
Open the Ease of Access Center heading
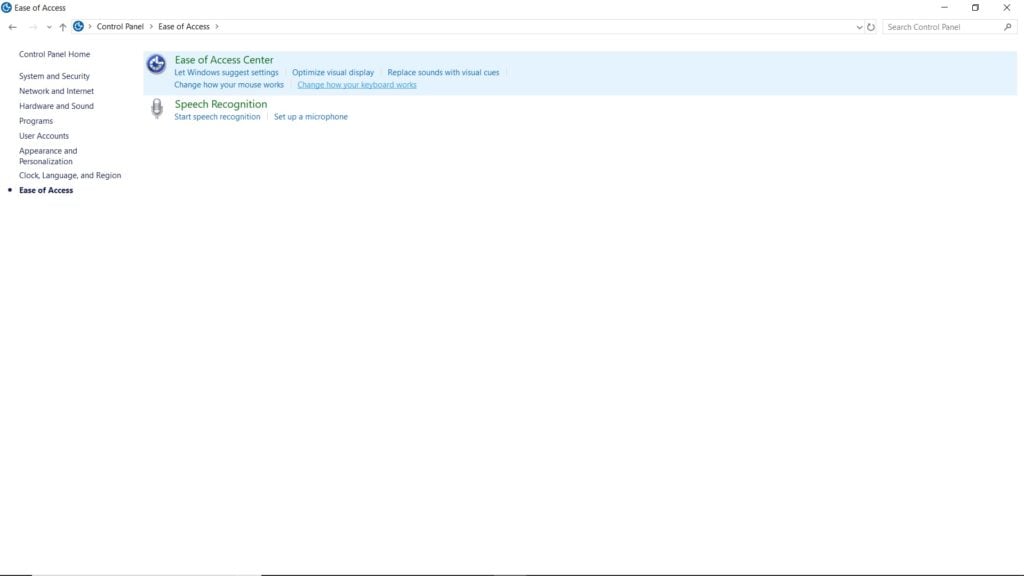pos(224,60)
